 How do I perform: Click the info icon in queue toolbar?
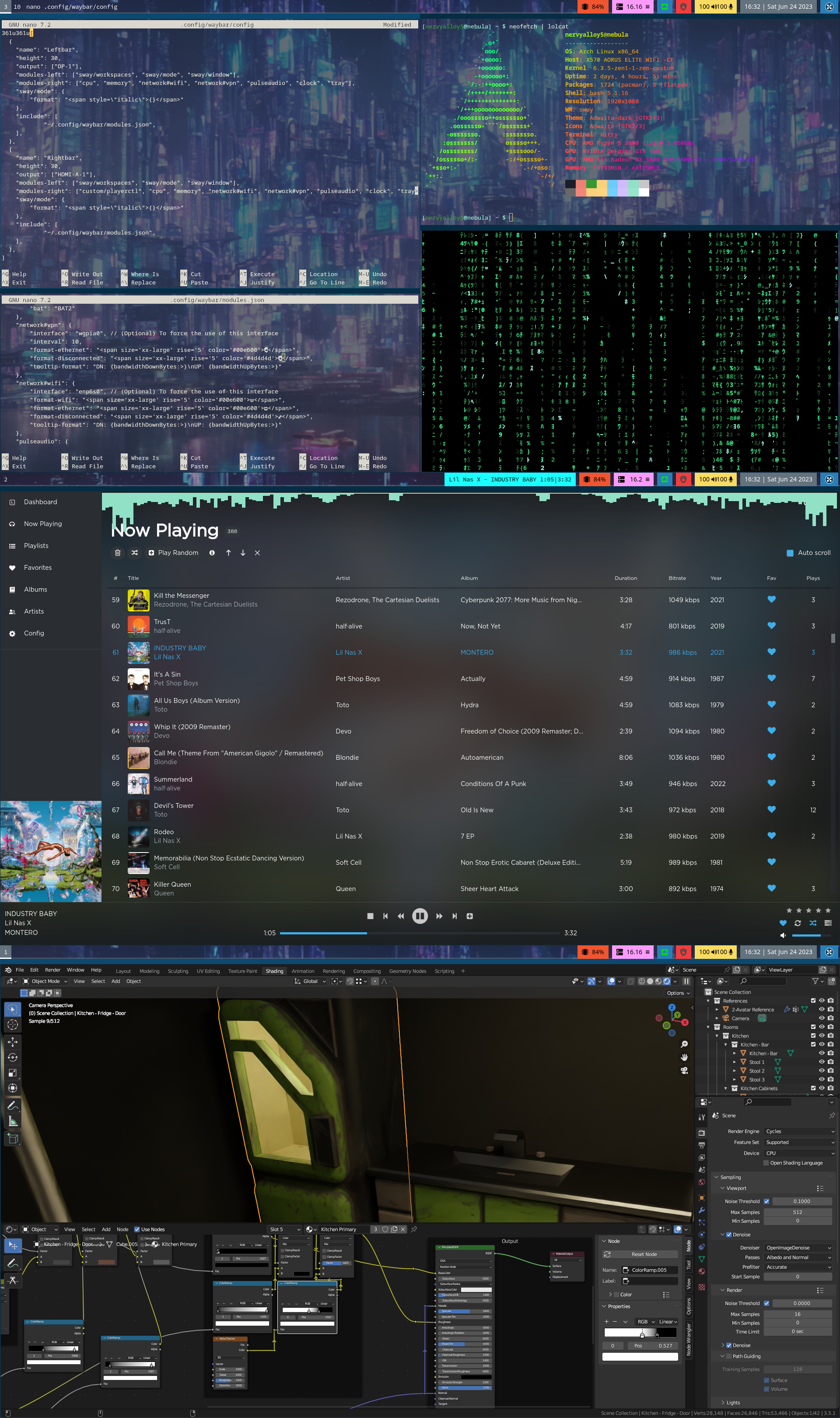tap(212, 552)
